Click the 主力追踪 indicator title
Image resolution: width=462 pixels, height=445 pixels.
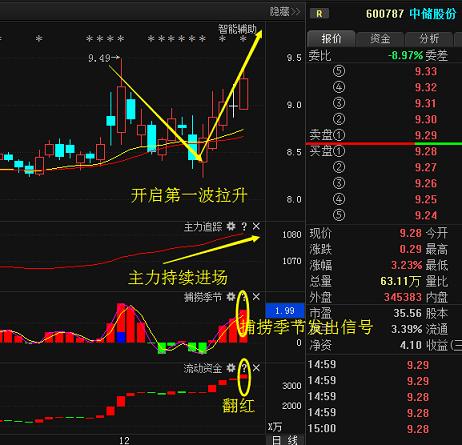203,227
